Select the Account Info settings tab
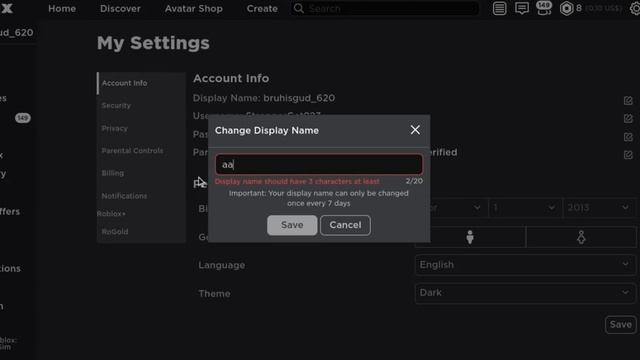The height and width of the screenshot is (360, 640). [x=141, y=83]
